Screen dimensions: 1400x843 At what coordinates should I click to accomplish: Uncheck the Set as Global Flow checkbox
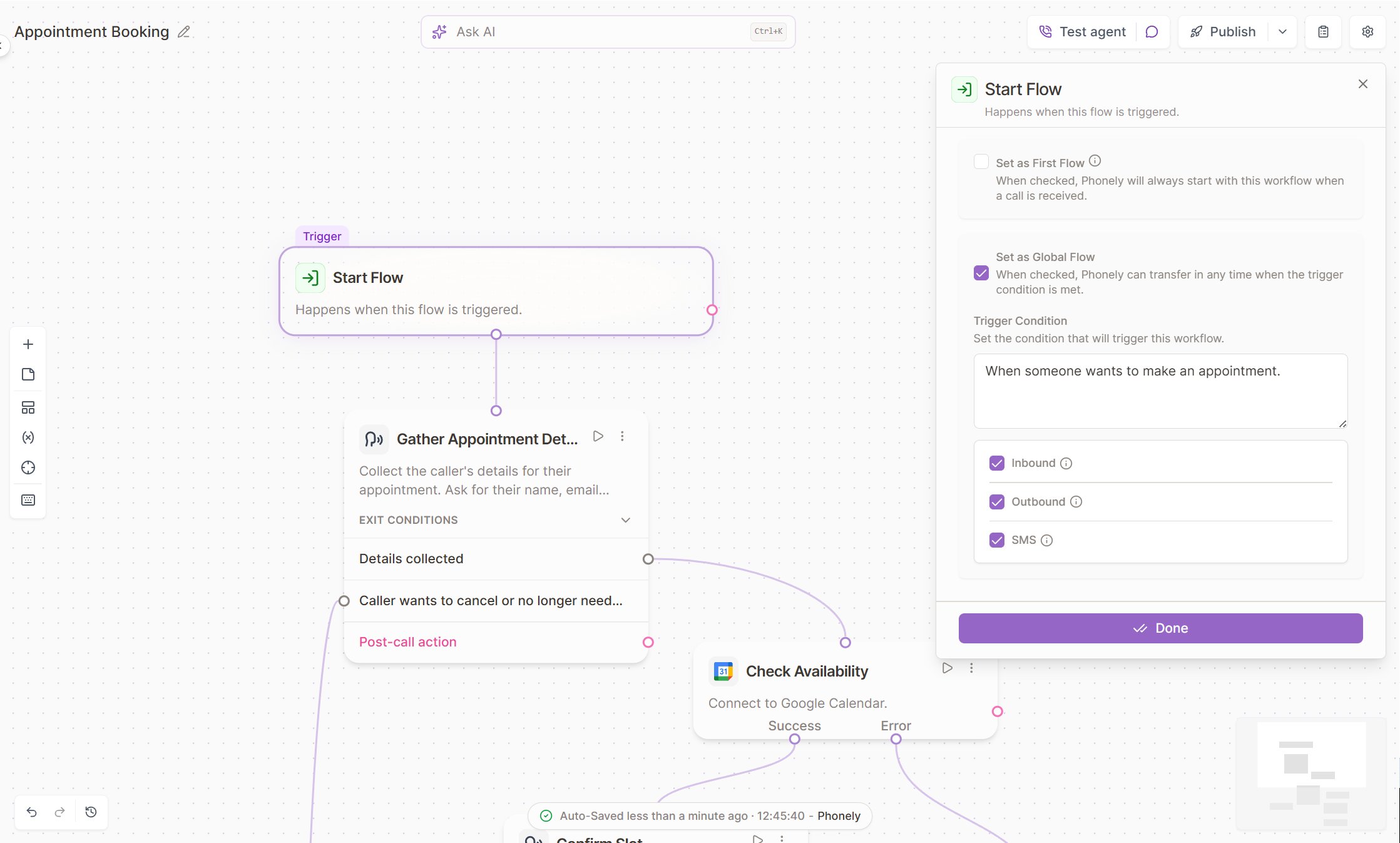tap(981, 273)
